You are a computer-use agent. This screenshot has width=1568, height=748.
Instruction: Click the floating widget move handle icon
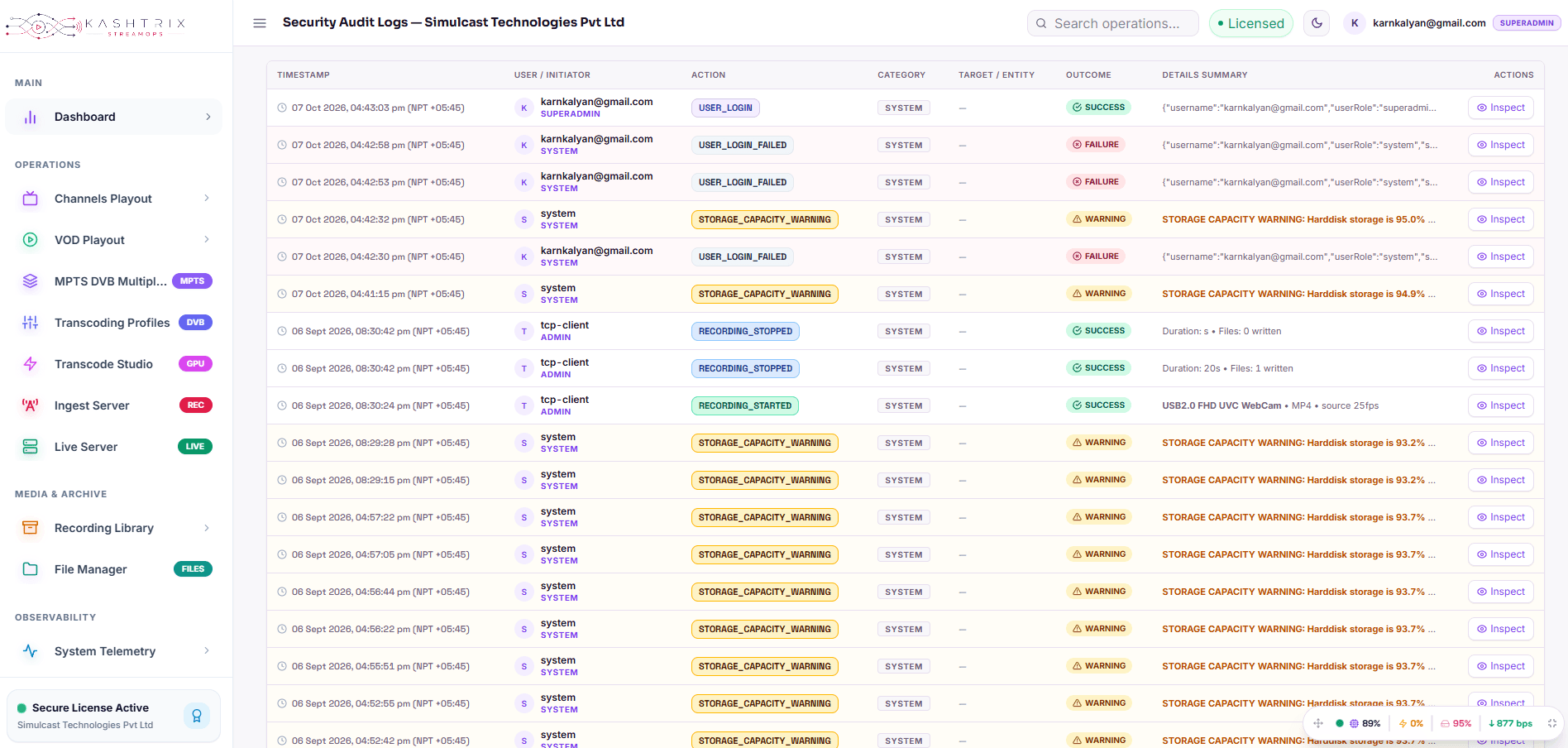[x=1318, y=723]
